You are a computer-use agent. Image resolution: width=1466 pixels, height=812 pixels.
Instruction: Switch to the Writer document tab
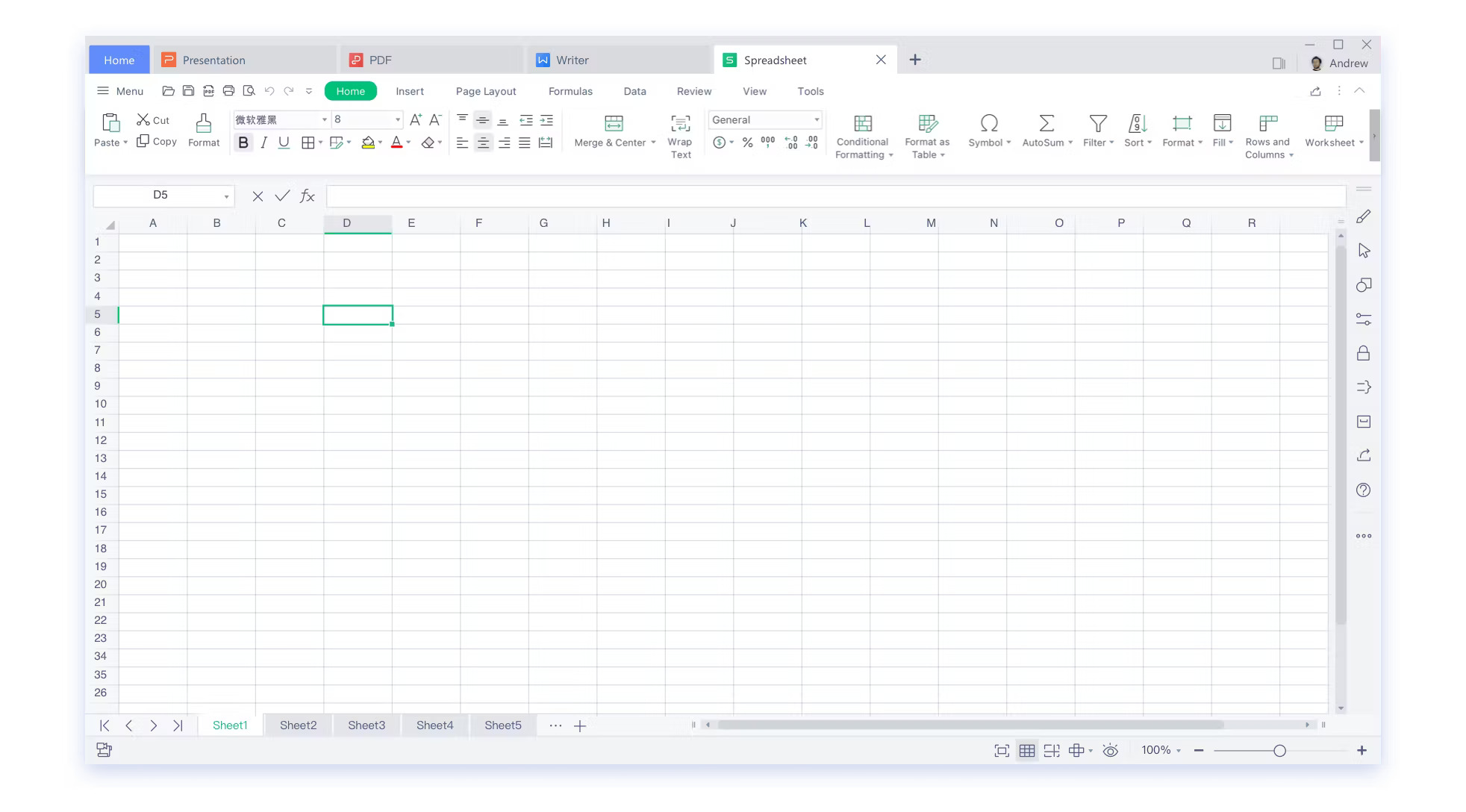click(619, 60)
